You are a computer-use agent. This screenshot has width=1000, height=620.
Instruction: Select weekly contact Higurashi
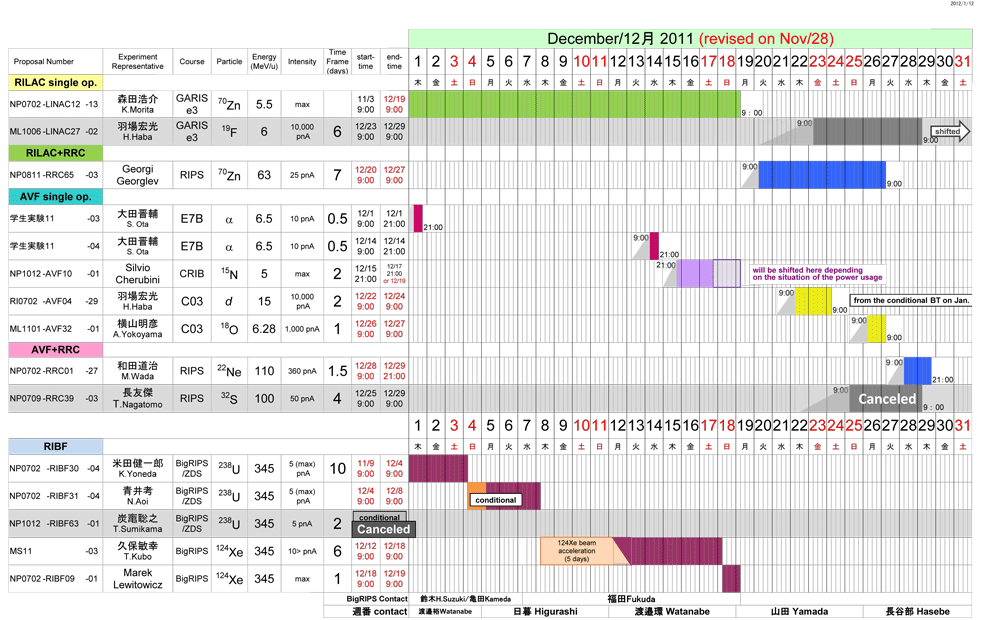545,611
